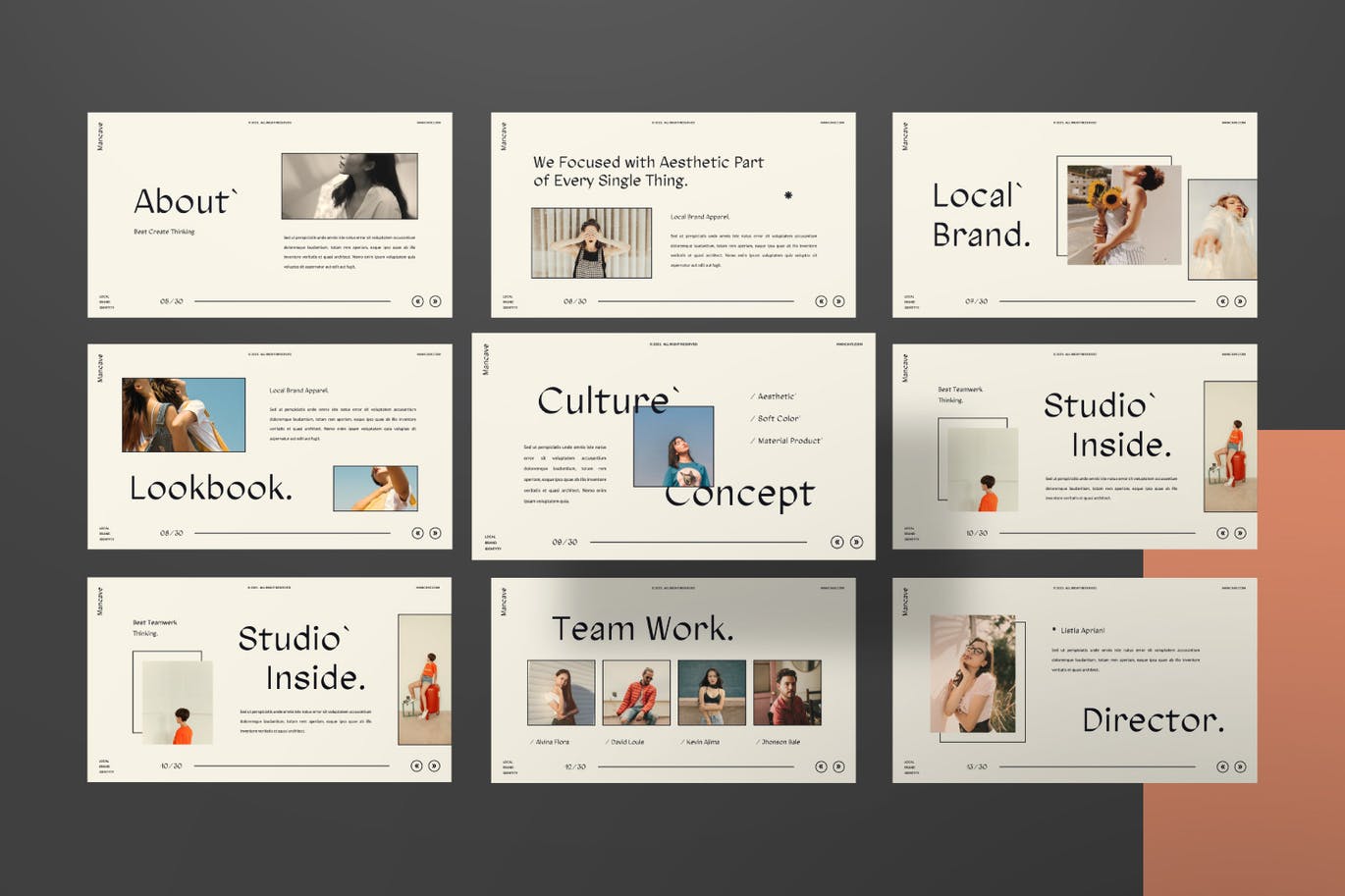Viewport: 1345px width, 896px height.
Task: Choose the 'Aesthetic' list item
Action: click(x=776, y=396)
